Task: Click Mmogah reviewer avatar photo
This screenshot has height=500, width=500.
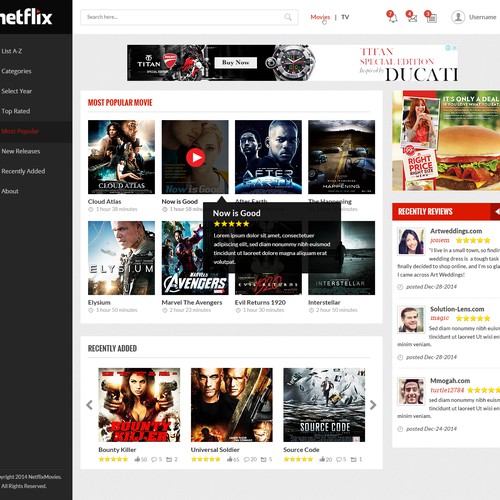Action: point(411,391)
